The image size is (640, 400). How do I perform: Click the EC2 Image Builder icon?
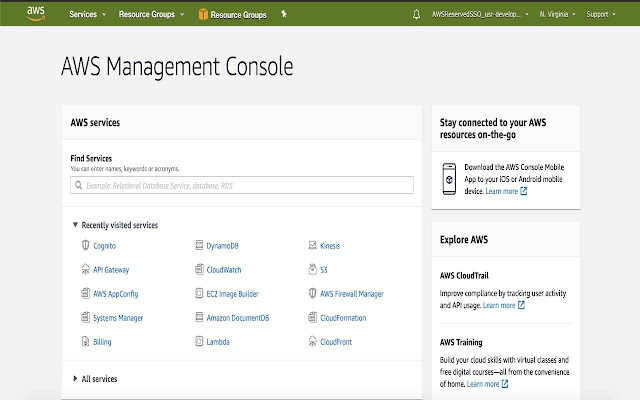pyautogui.click(x=199, y=293)
